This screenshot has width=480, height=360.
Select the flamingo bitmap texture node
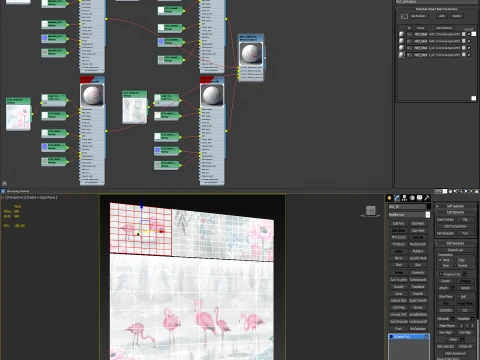(18, 114)
